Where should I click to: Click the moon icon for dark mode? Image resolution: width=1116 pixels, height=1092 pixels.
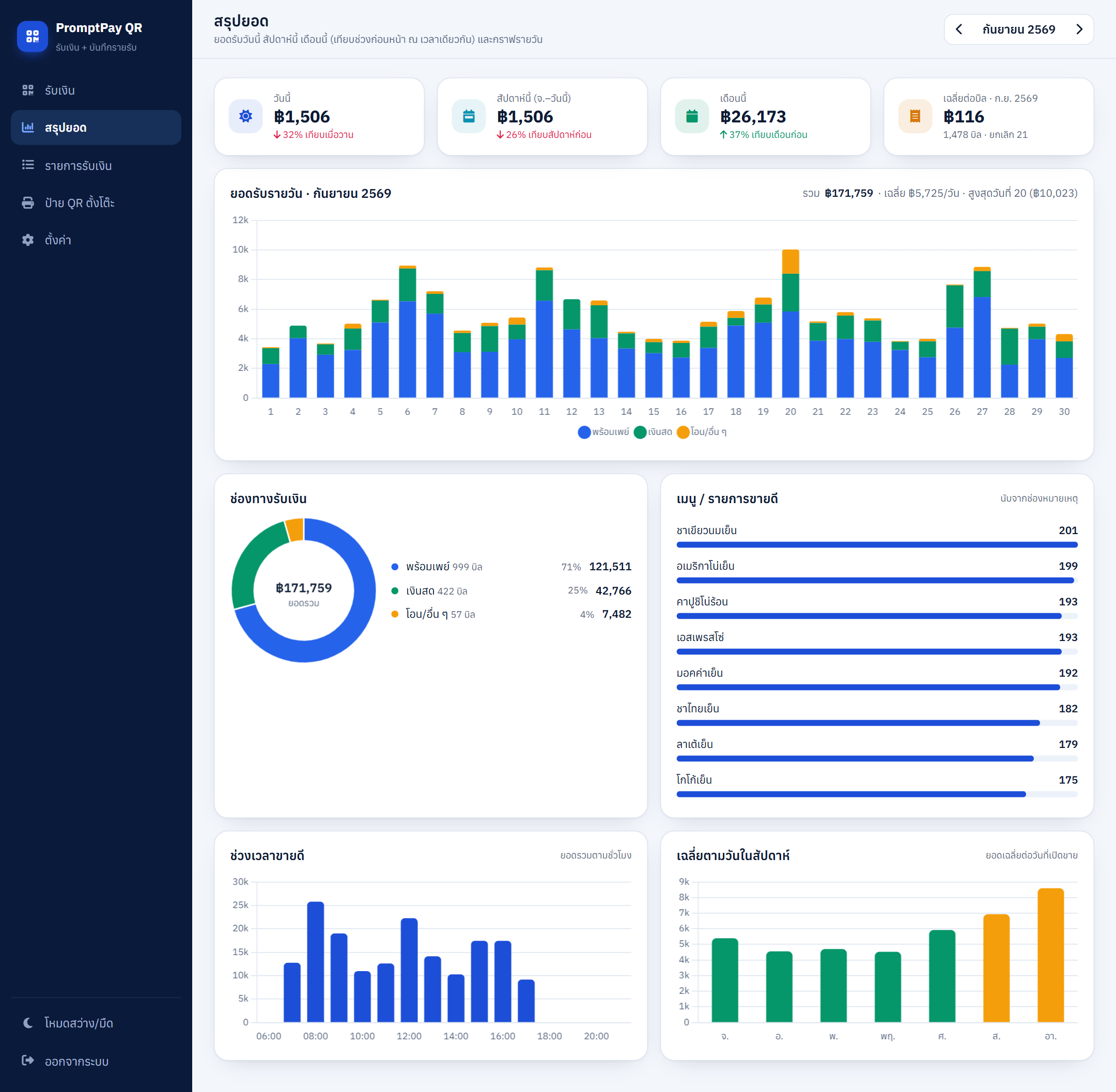click(x=27, y=1023)
